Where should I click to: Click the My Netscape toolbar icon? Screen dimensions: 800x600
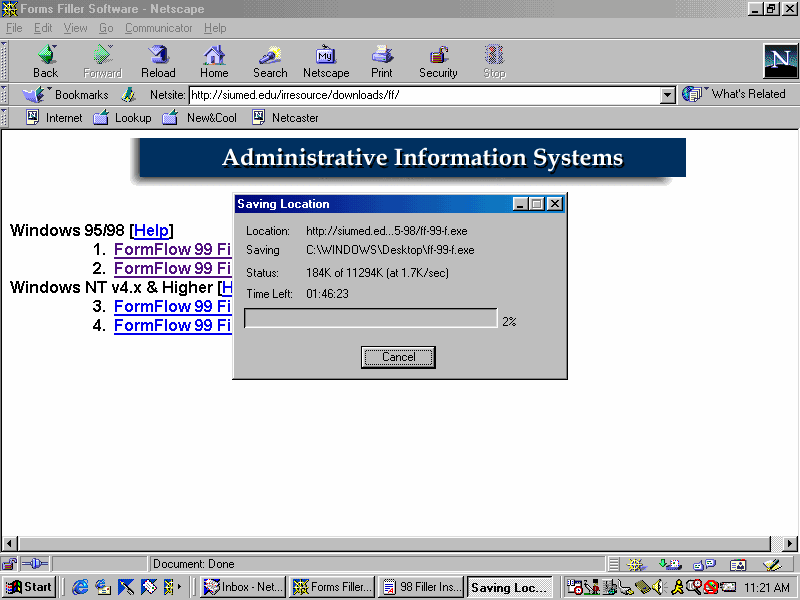tap(326, 60)
